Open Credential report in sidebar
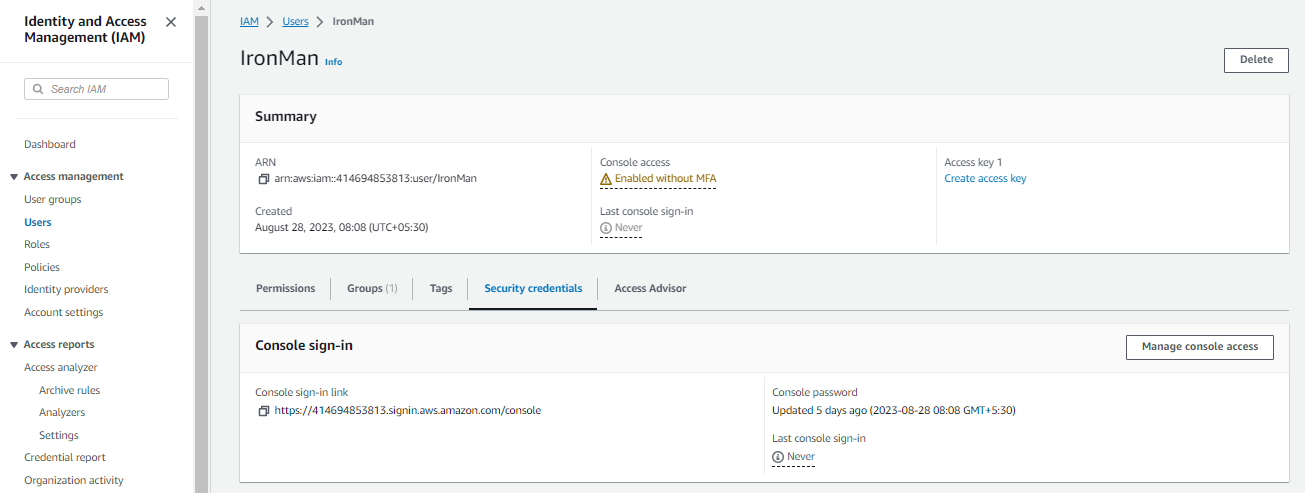Screen dimensions: 1305x493 tap(65, 458)
